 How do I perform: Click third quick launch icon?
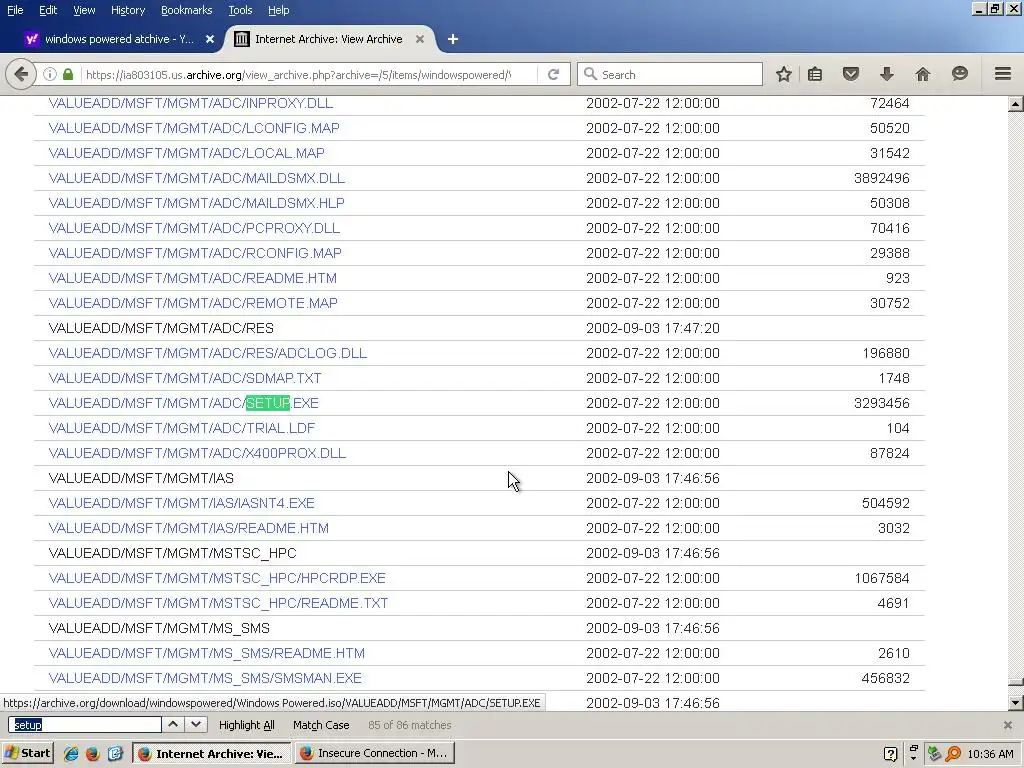click(x=115, y=754)
